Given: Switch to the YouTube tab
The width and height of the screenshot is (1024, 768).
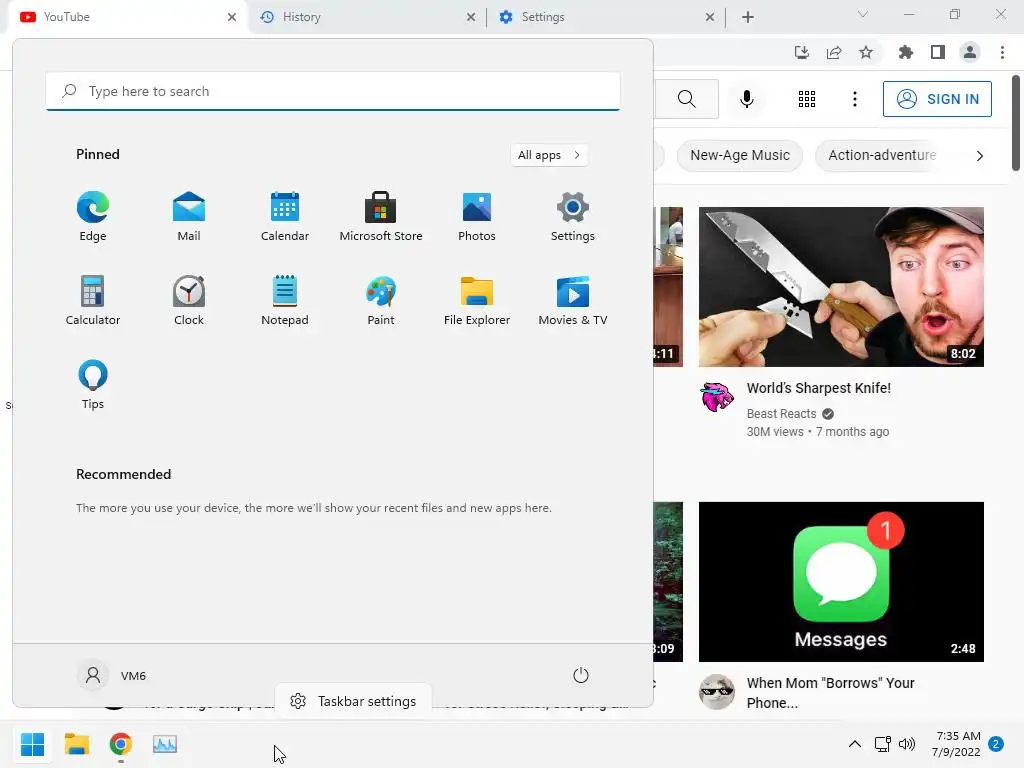Looking at the screenshot, I should click(x=127, y=17).
